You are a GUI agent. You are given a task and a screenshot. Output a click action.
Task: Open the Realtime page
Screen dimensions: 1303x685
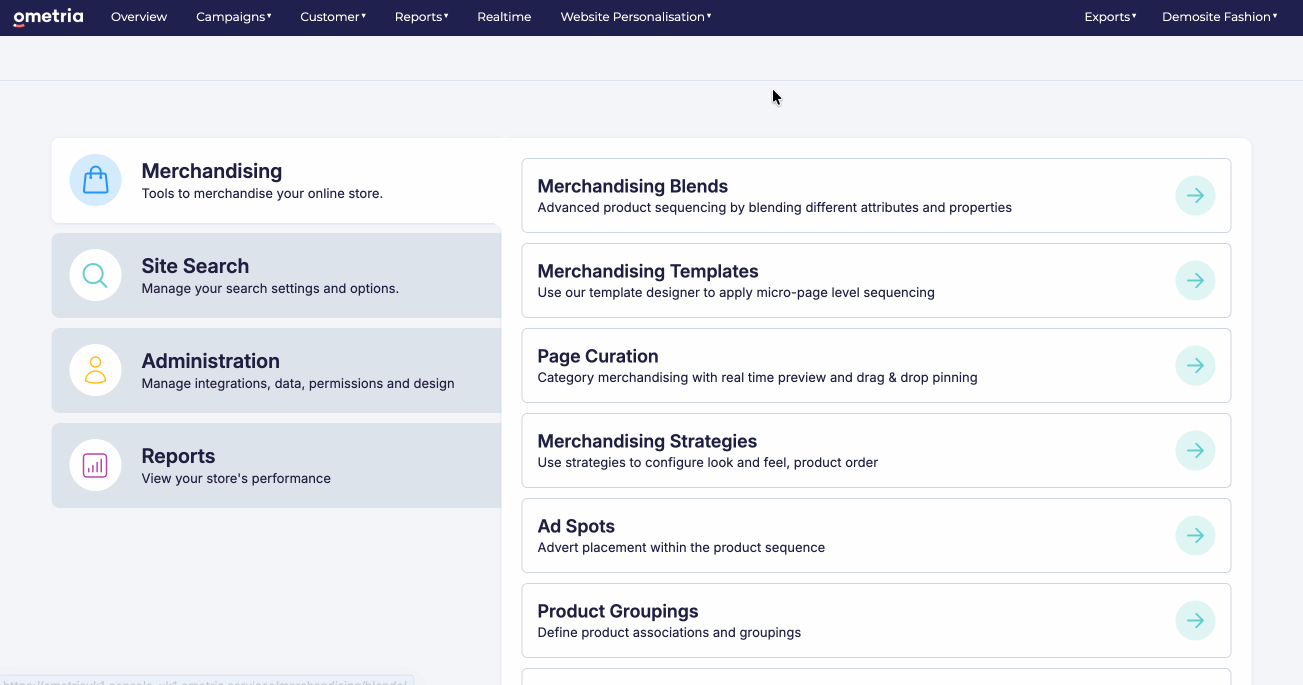click(x=504, y=17)
